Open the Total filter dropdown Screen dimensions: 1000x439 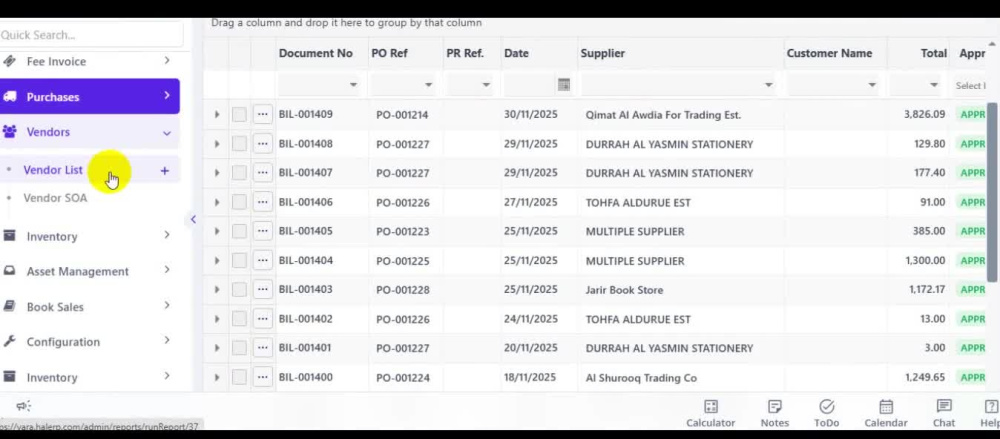pyautogui.click(x=934, y=85)
